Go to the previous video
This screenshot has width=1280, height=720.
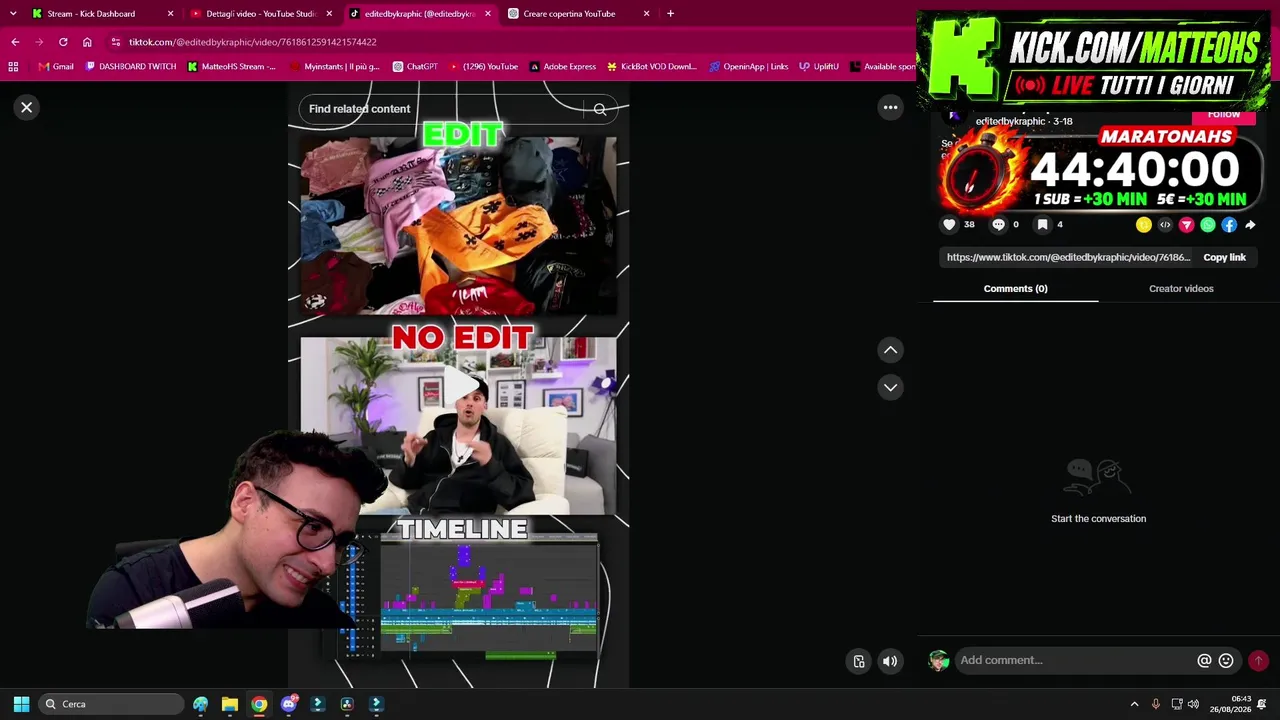tap(890, 350)
